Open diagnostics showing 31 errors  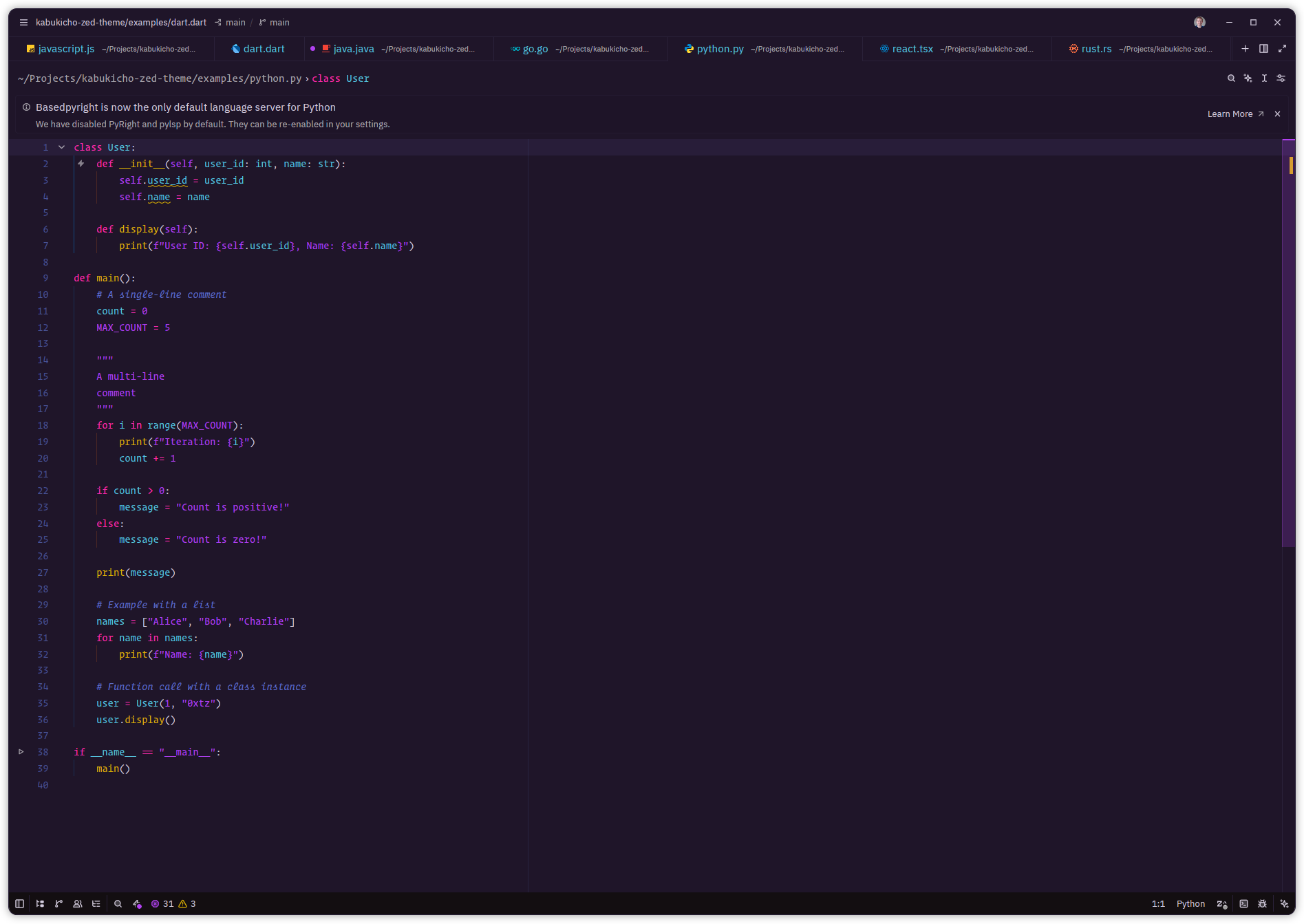(162, 904)
